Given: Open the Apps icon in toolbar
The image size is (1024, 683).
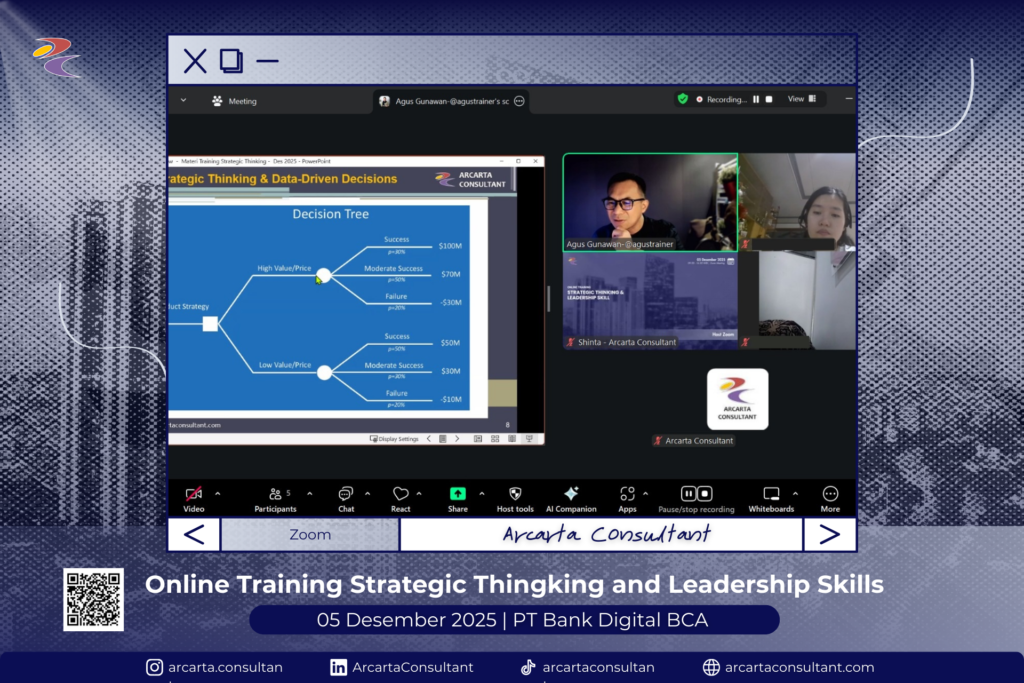Looking at the screenshot, I should coord(627,495).
